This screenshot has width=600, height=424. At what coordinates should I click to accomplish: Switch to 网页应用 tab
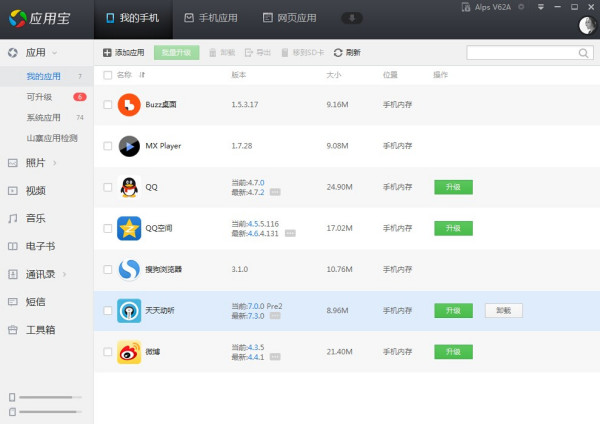(x=290, y=18)
